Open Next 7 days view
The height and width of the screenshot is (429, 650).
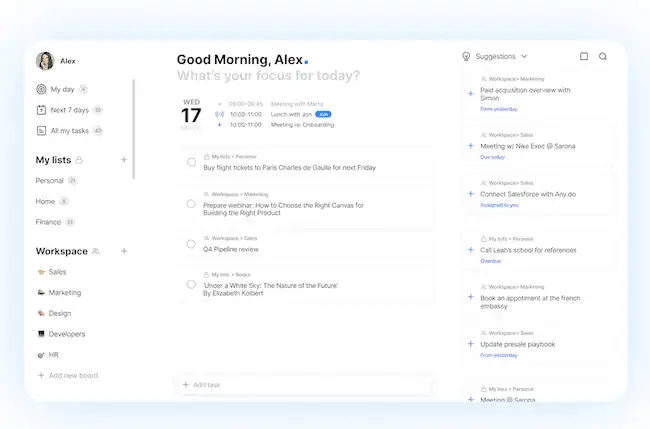69,110
